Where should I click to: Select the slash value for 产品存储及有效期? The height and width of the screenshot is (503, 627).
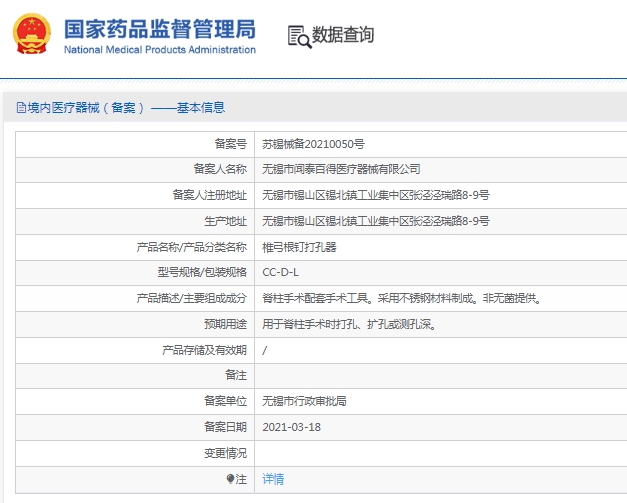(x=264, y=351)
